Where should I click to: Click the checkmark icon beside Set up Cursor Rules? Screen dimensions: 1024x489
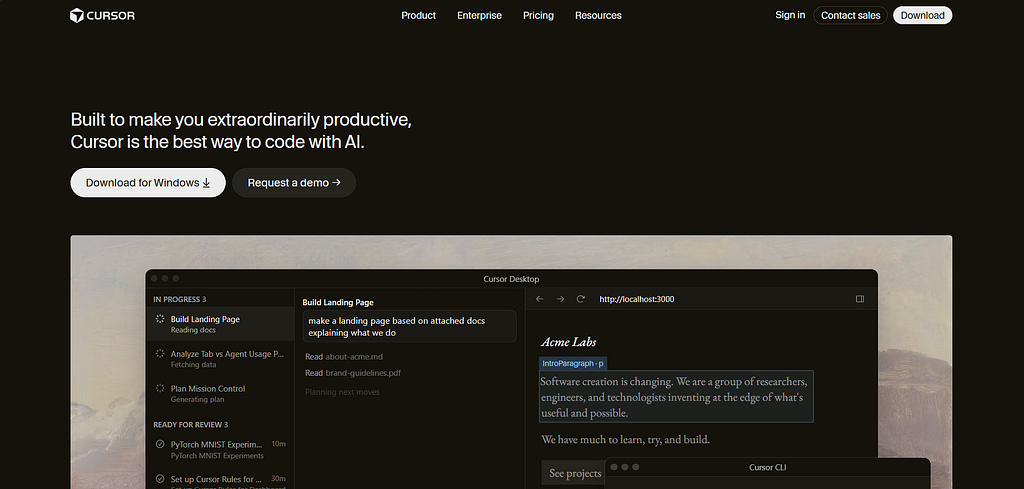point(160,479)
